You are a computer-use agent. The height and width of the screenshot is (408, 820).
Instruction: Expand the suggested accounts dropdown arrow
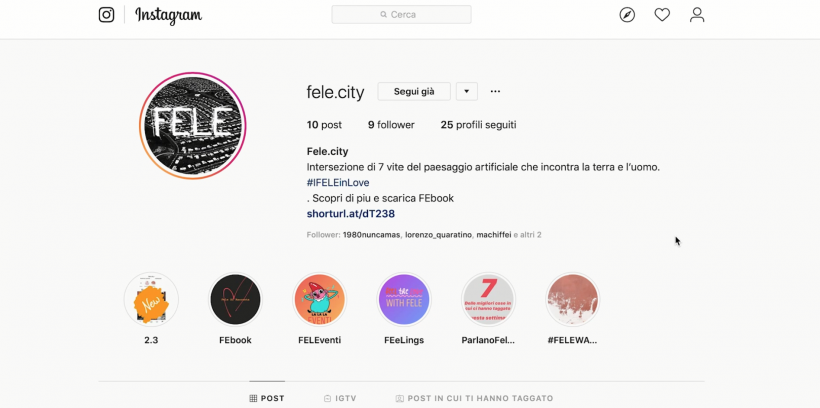point(466,92)
